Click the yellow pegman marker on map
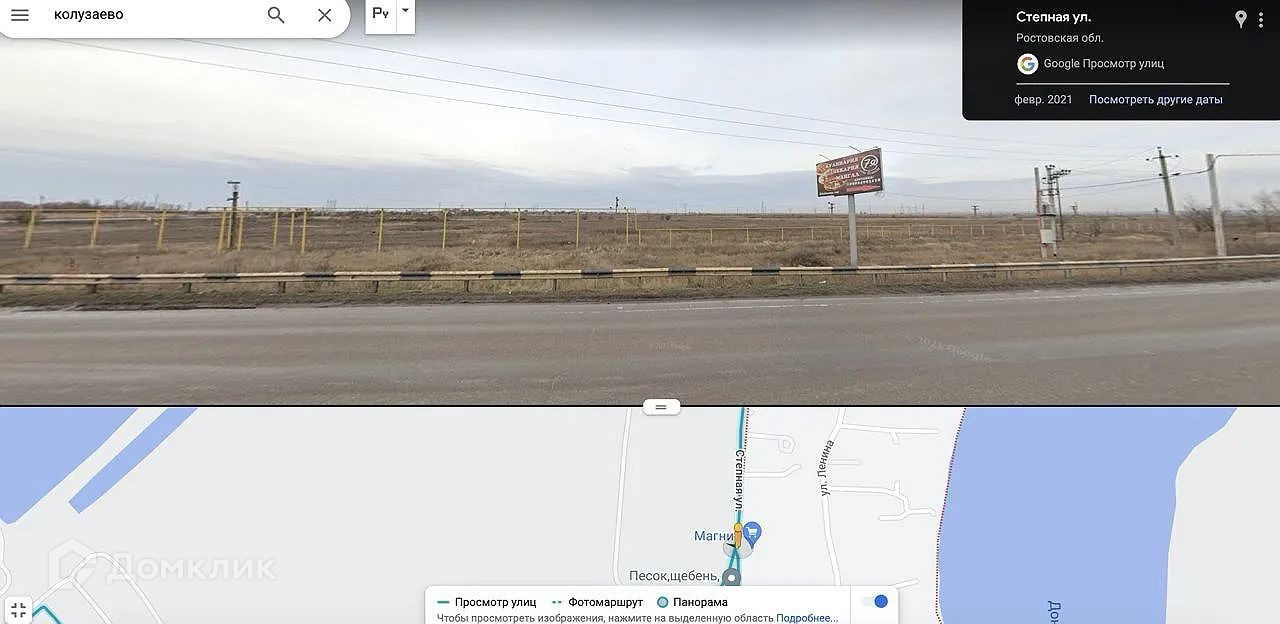 pyautogui.click(x=738, y=534)
